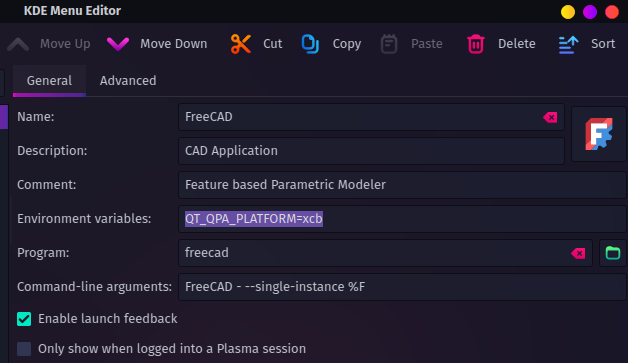
Task: Click the Command-line arguments field
Action: click(402, 287)
